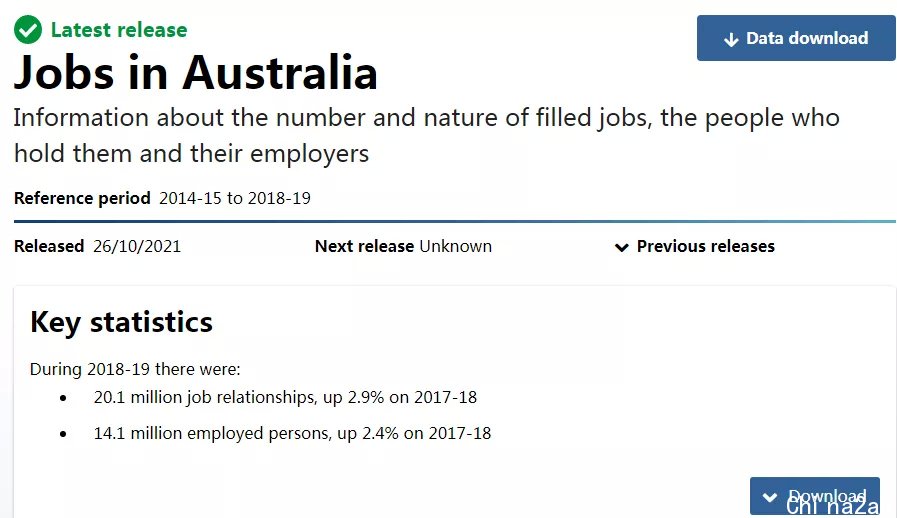The height and width of the screenshot is (518, 897).
Task: Click the Latest release label
Action: pos(119,30)
